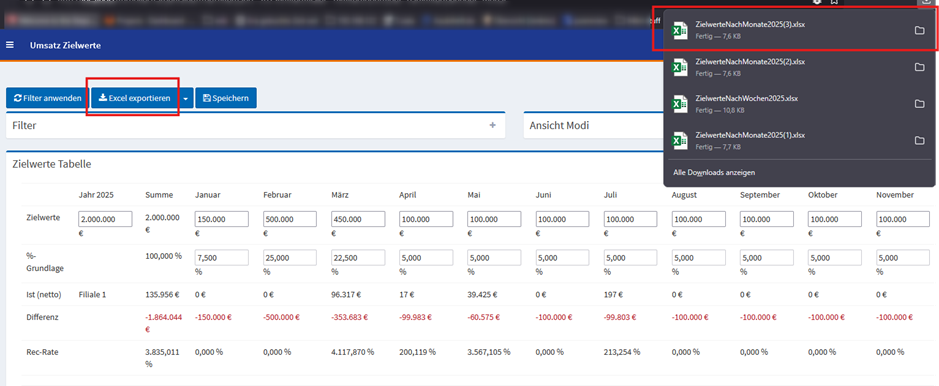Select Summe %-Grundlage value 100,000 %
Screen dimensions: 939x386
click(x=163, y=256)
